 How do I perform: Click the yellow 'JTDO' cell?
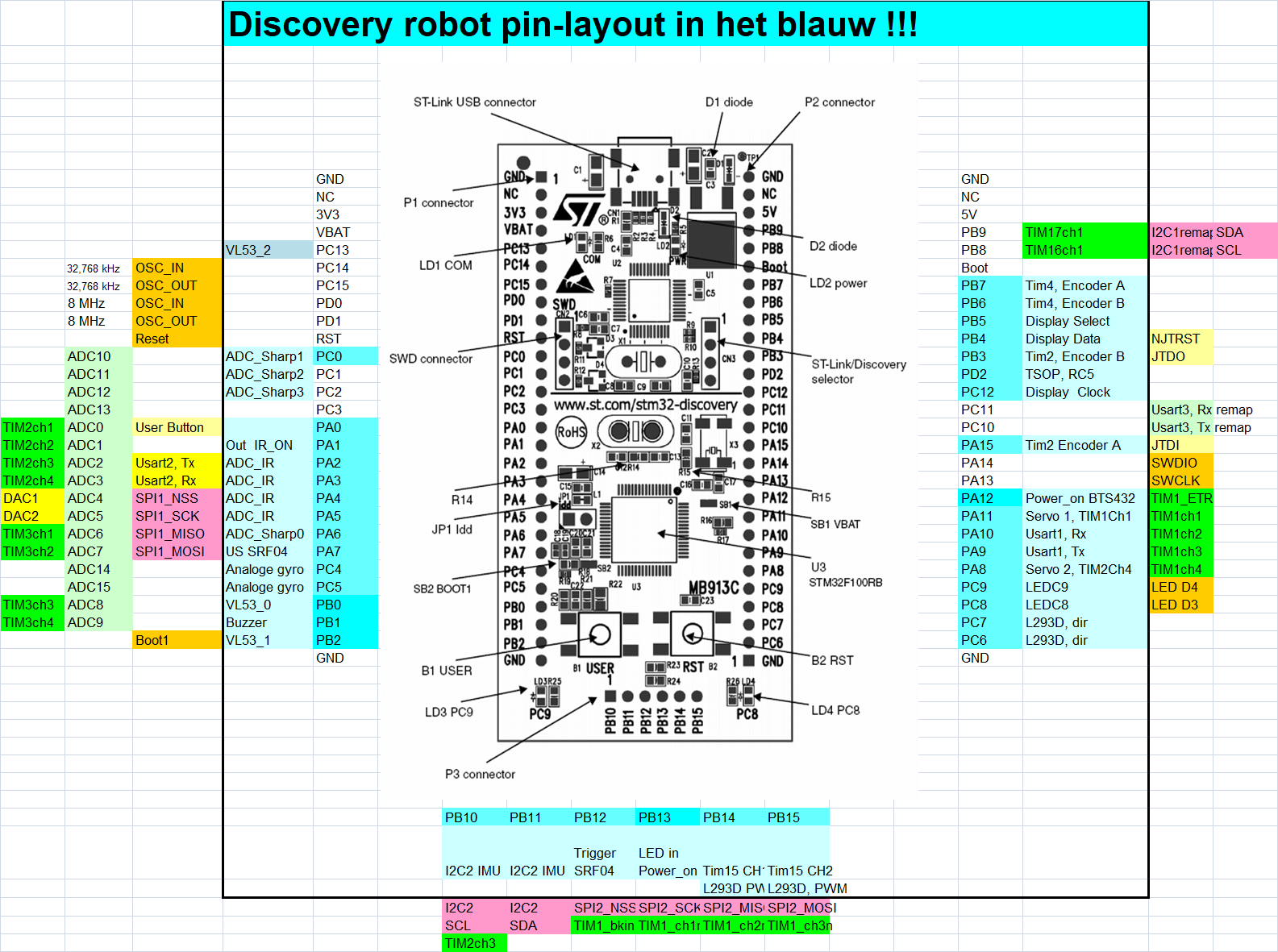point(1181,356)
